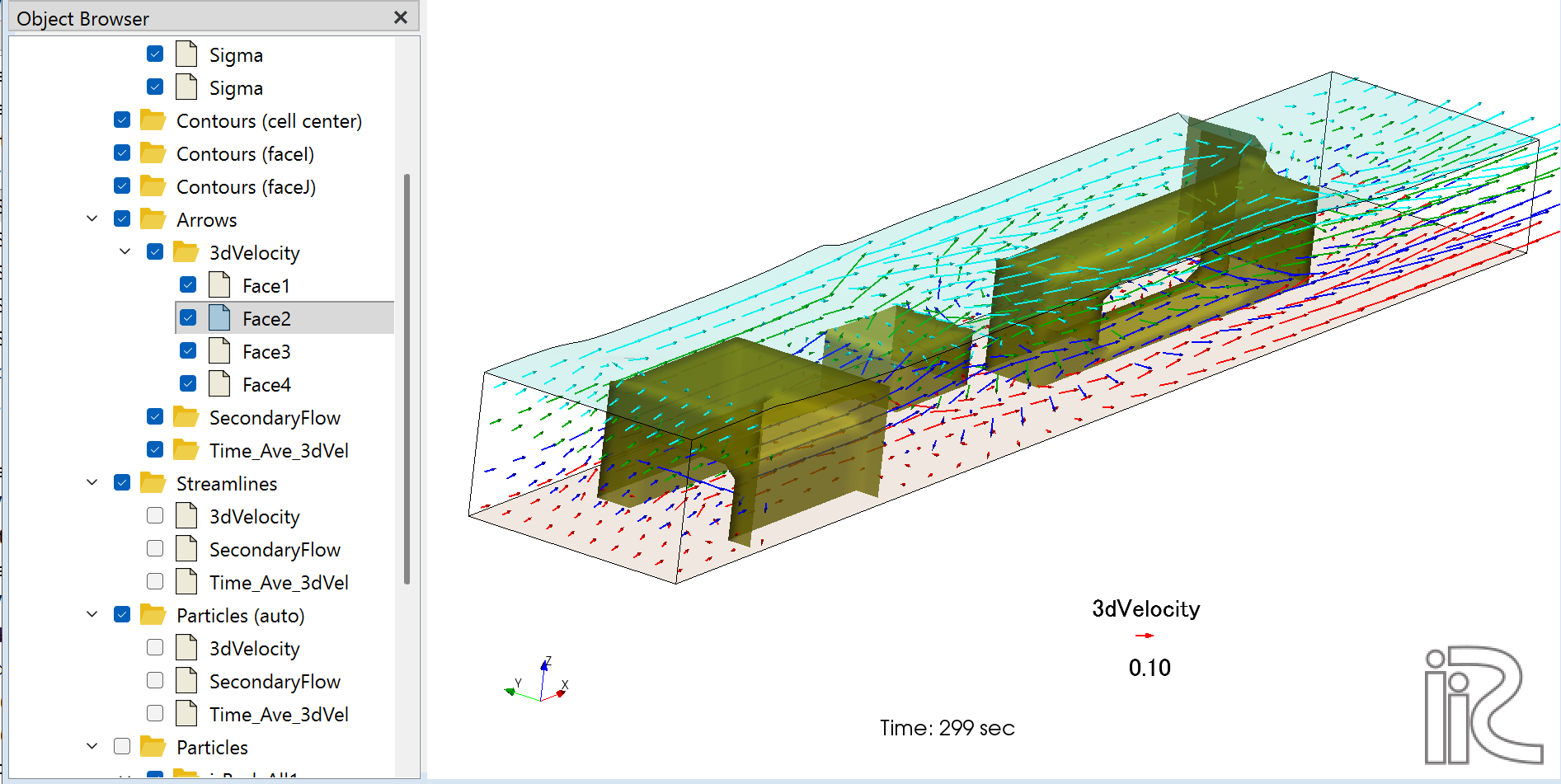Screen dimensions: 1561x784
Task: Select Face4 in the tree
Action: pyautogui.click(x=266, y=385)
